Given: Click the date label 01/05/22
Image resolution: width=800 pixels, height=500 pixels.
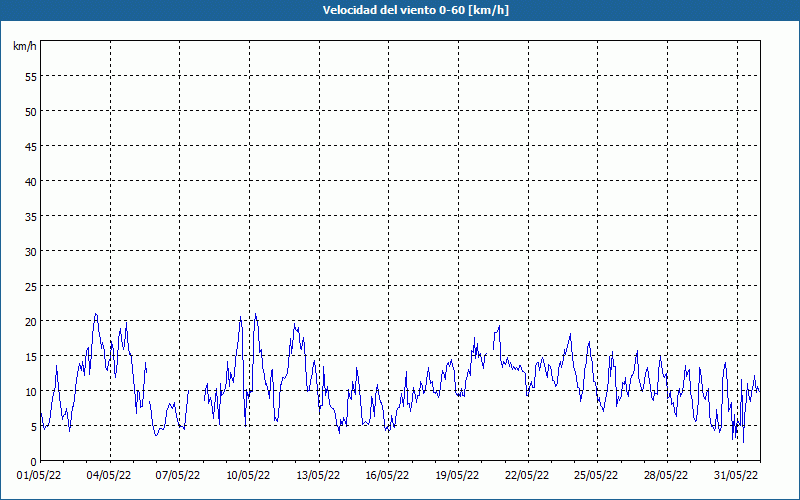Looking at the screenshot, I should click(x=39, y=476).
